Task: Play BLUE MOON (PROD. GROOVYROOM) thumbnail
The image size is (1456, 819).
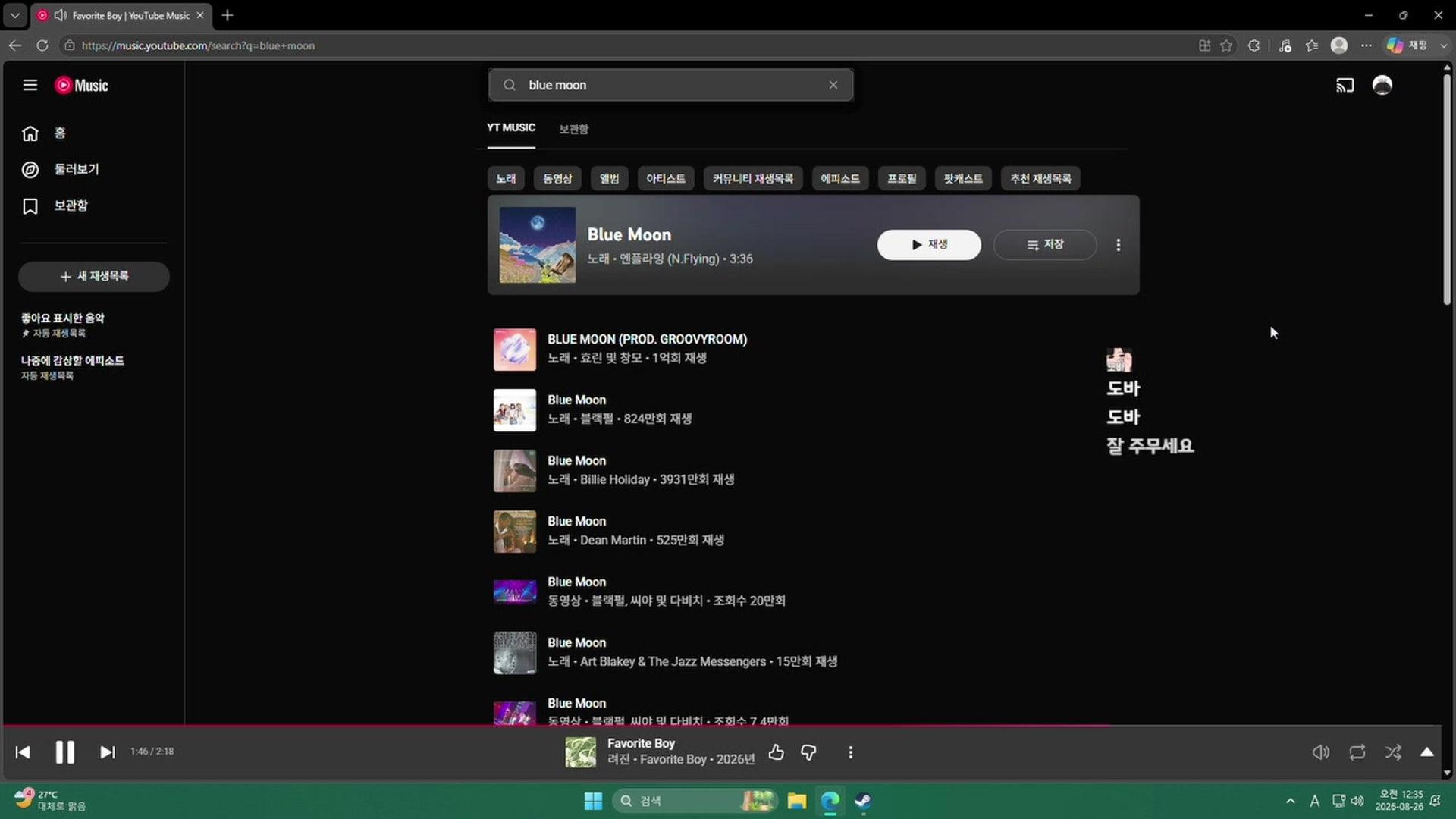Action: (x=515, y=350)
